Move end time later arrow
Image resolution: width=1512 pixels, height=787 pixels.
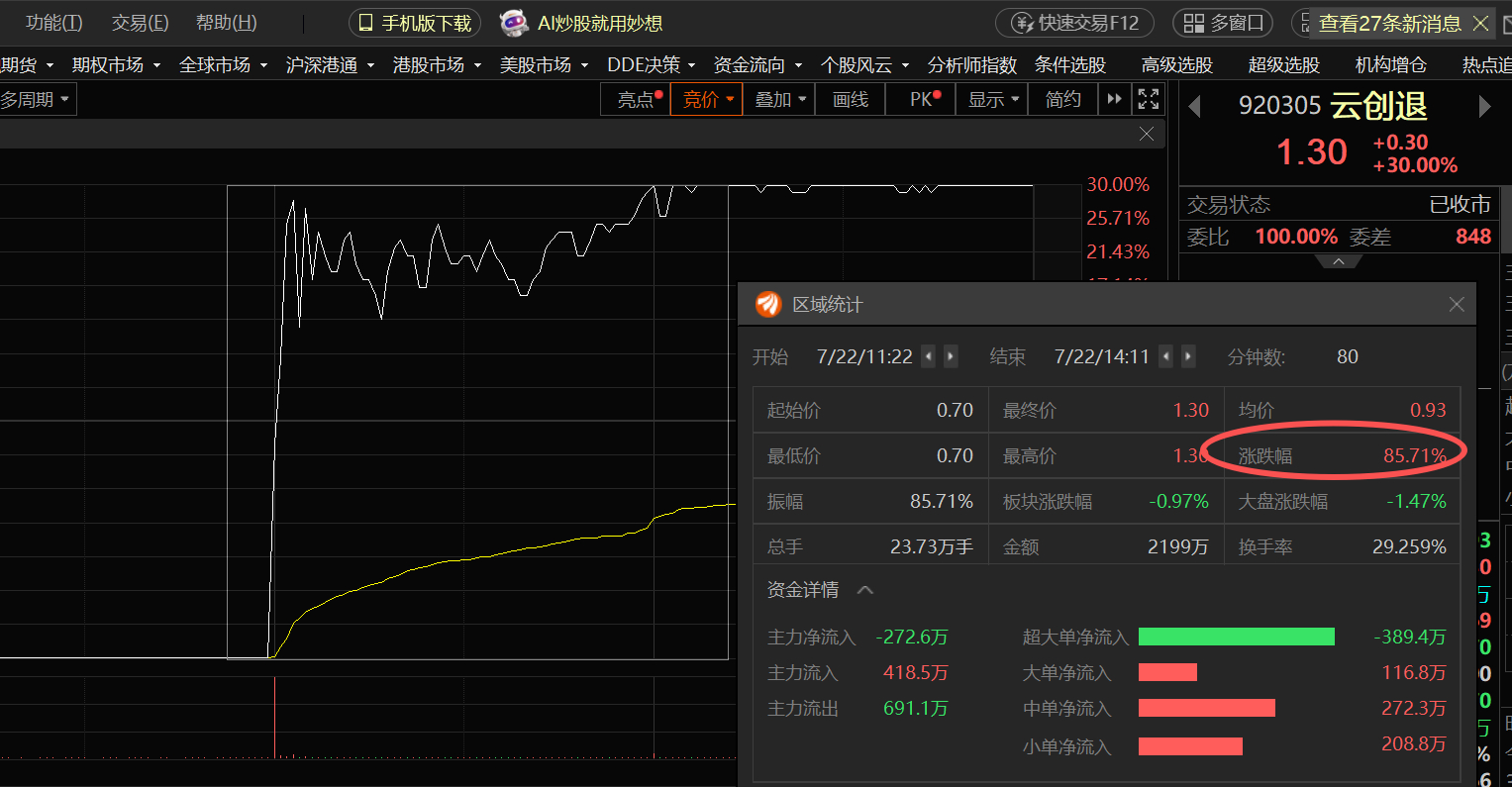1188,356
